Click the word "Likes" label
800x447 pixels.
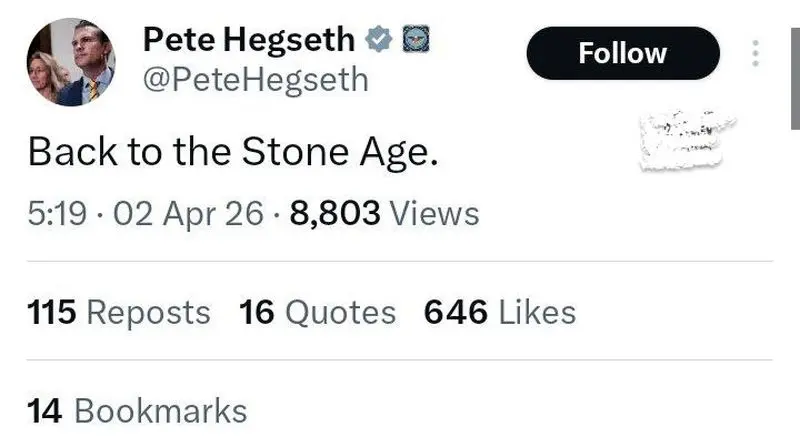(x=537, y=312)
